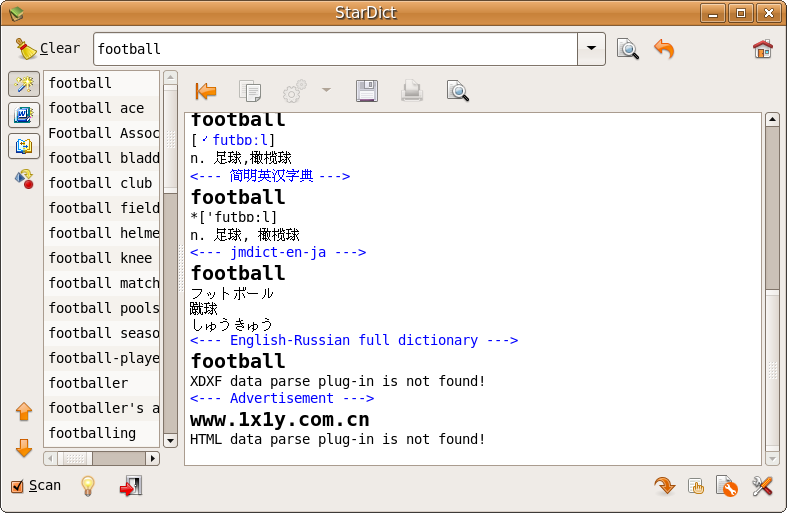The image size is (787, 513).
Task: Click the next word down arrow
Action: click(24, 448)
